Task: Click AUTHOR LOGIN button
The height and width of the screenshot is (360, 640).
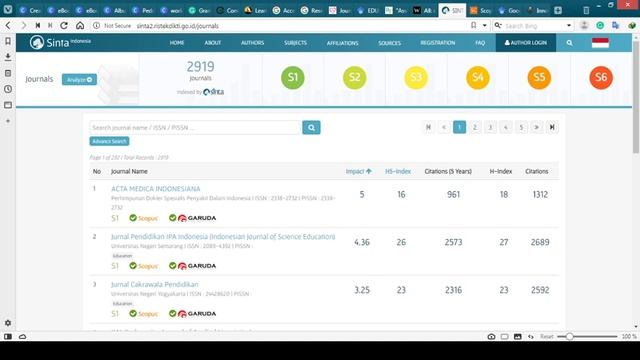Action: point(526,43)
